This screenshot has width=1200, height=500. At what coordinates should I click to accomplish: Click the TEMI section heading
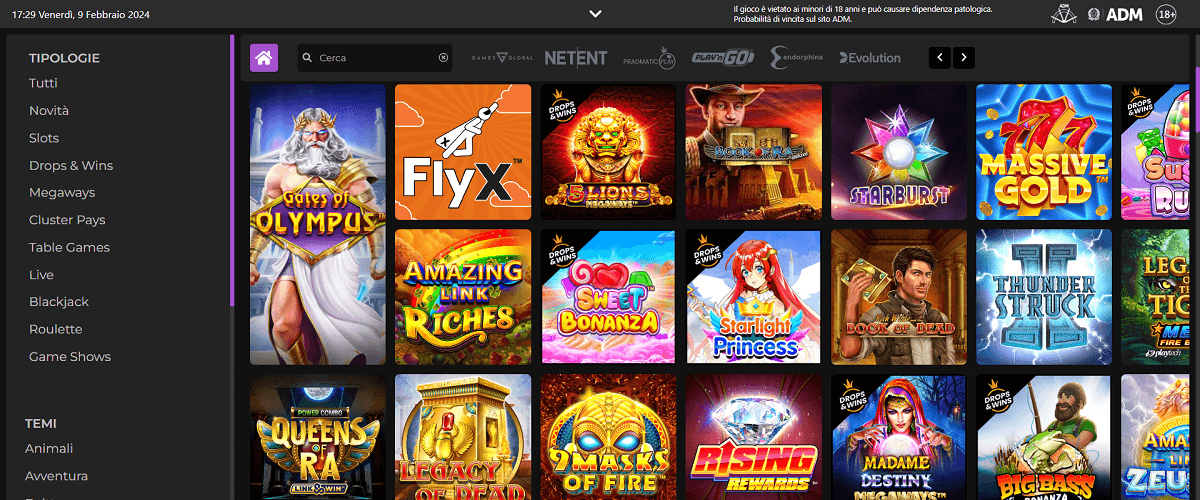(x=41, y=423)
